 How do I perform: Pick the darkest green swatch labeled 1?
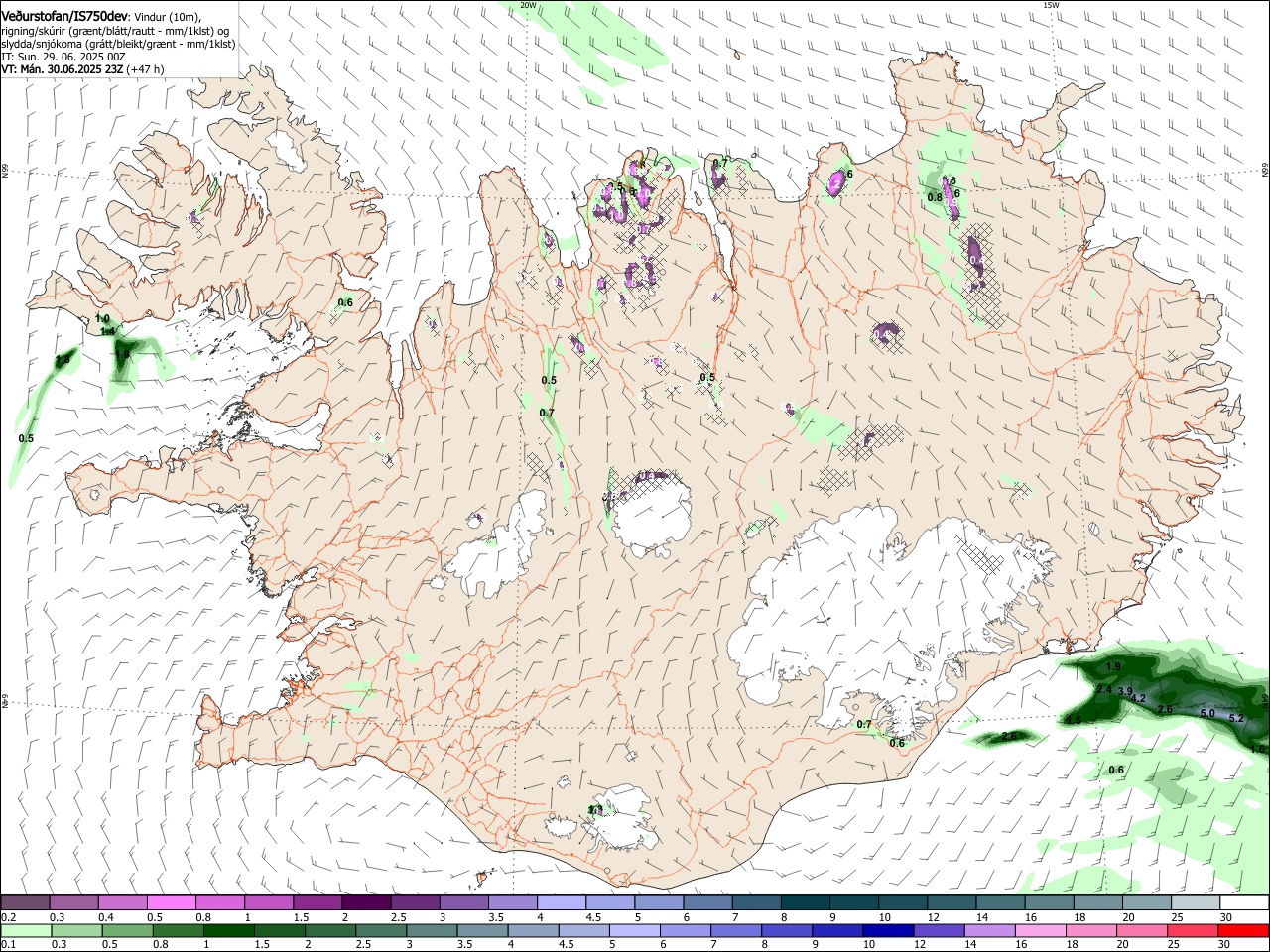tap(229, 931)
